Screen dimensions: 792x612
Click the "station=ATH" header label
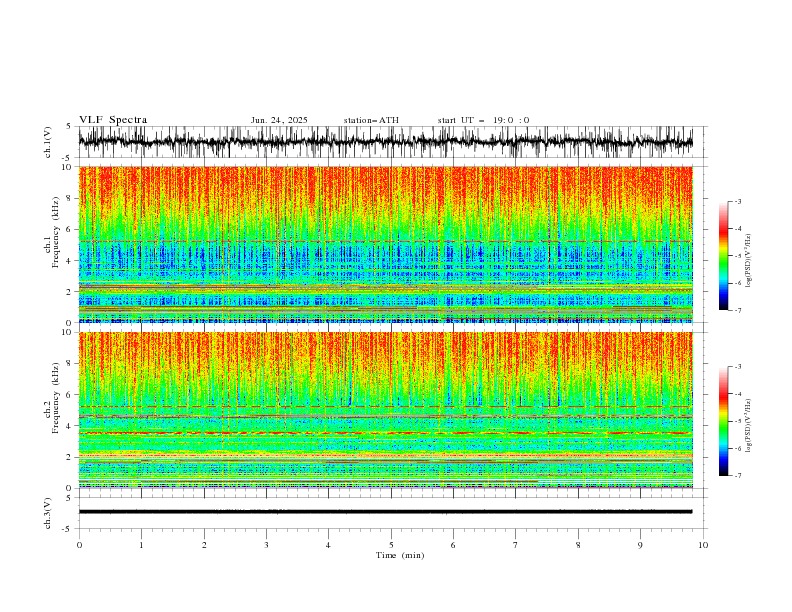click(x=371, y=120)
